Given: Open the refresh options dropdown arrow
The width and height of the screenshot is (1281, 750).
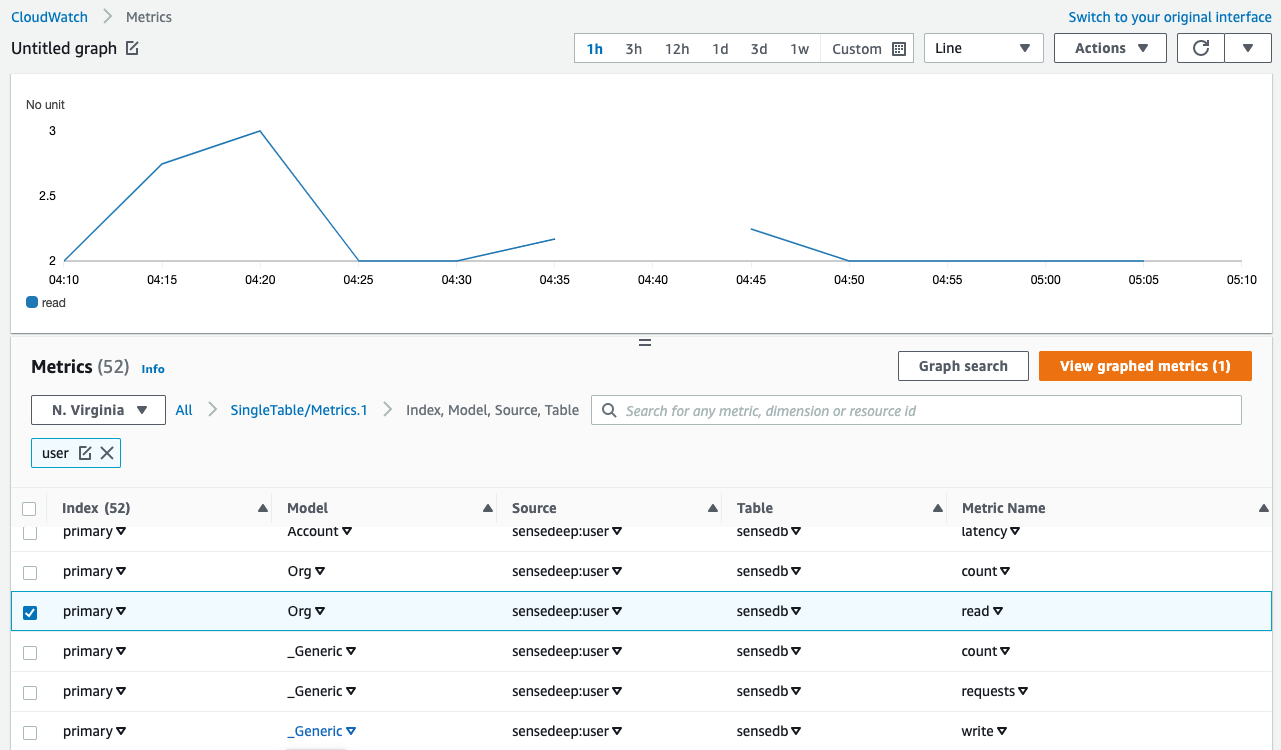Looking at the screenshot, I should click(x=1248, y=48).
